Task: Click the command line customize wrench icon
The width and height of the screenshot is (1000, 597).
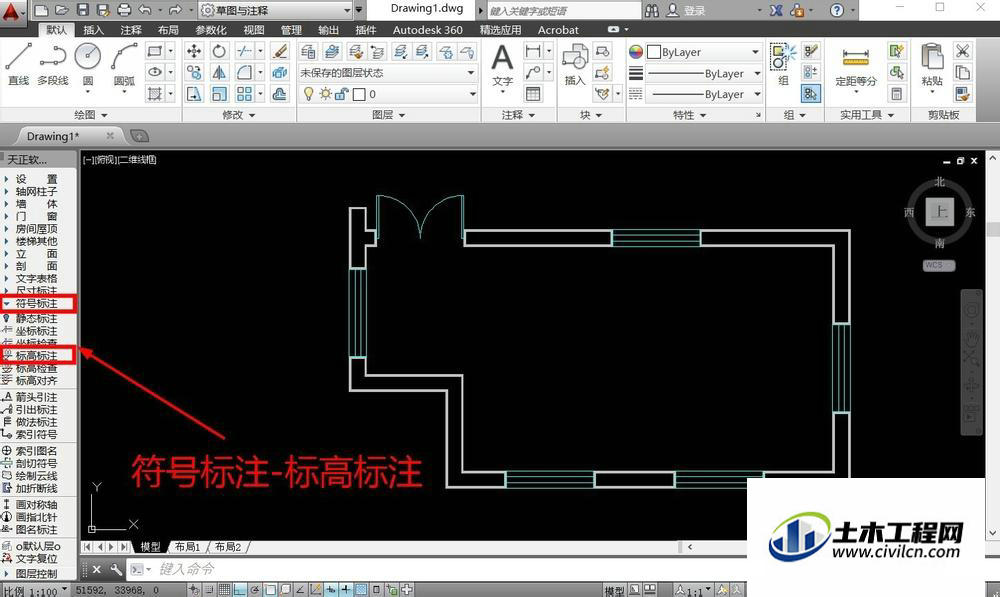Action: point(116,569)
